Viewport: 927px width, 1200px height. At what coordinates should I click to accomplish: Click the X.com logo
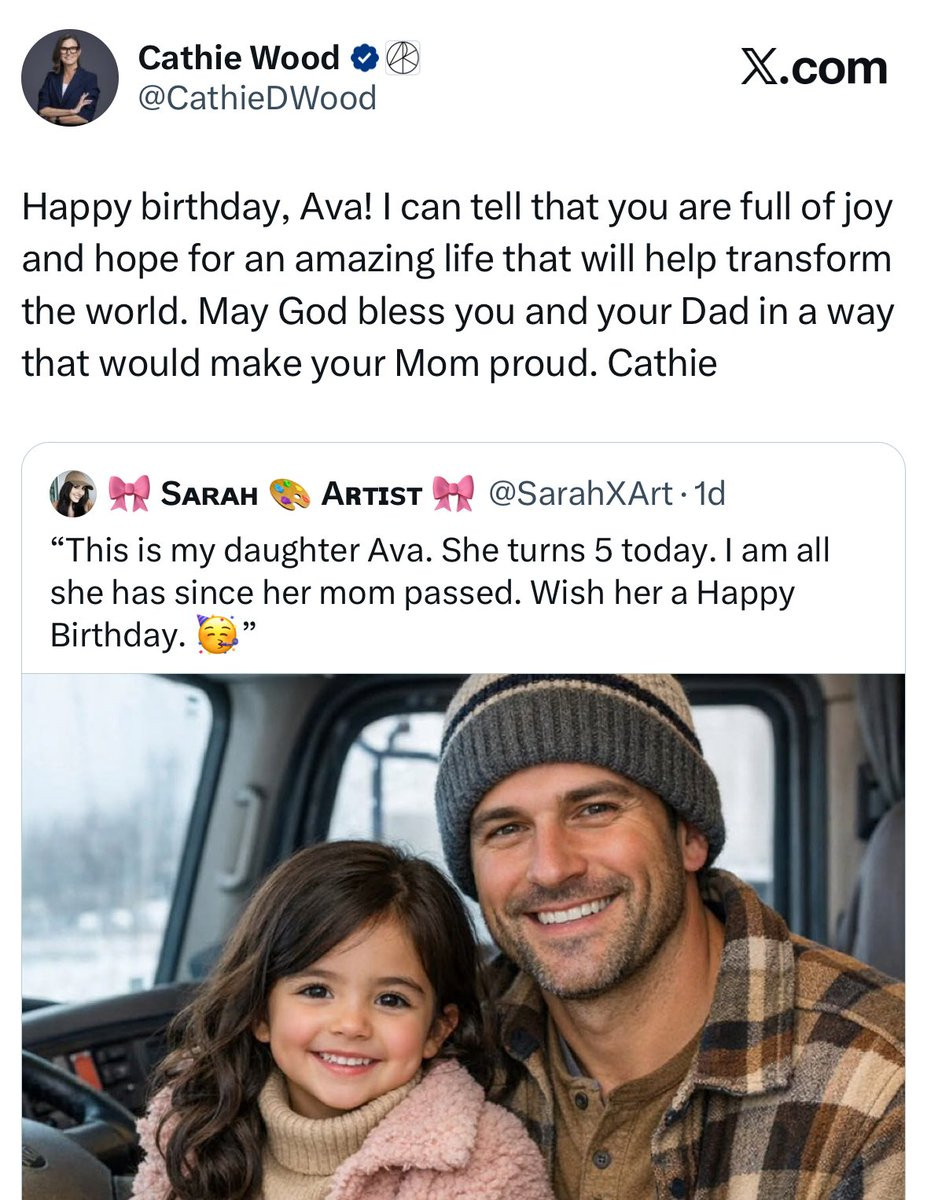(813, 67)
